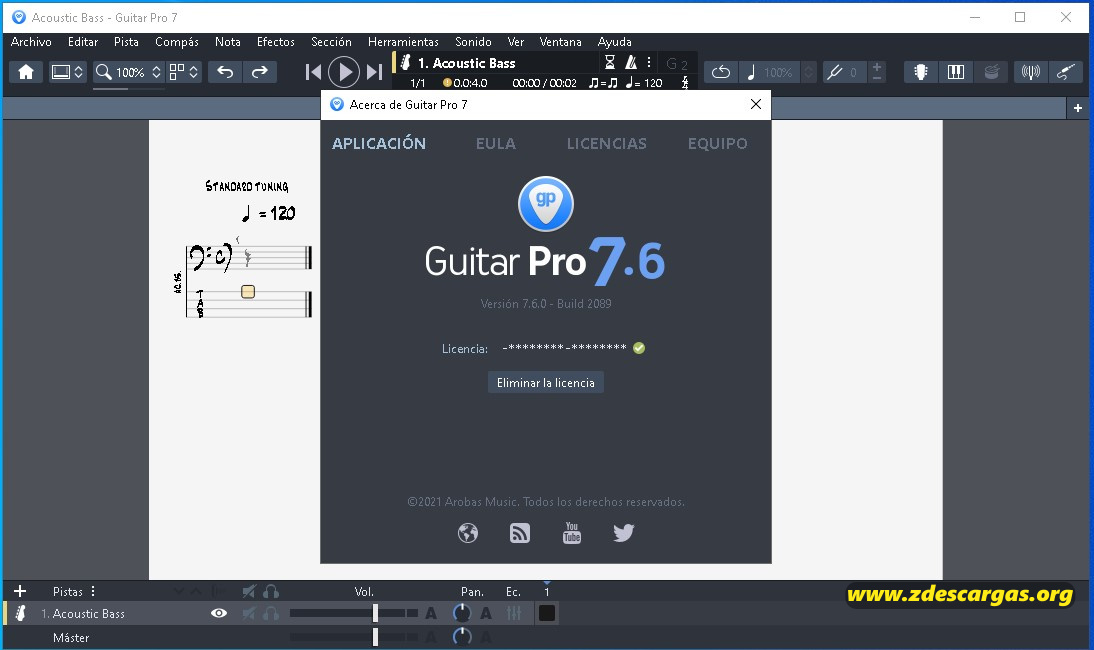This screenshot has width=1094, height=650.
Task: Solo the Acoustic Bass track headphones
Action: pyautogui.click(x=271, y=614)
